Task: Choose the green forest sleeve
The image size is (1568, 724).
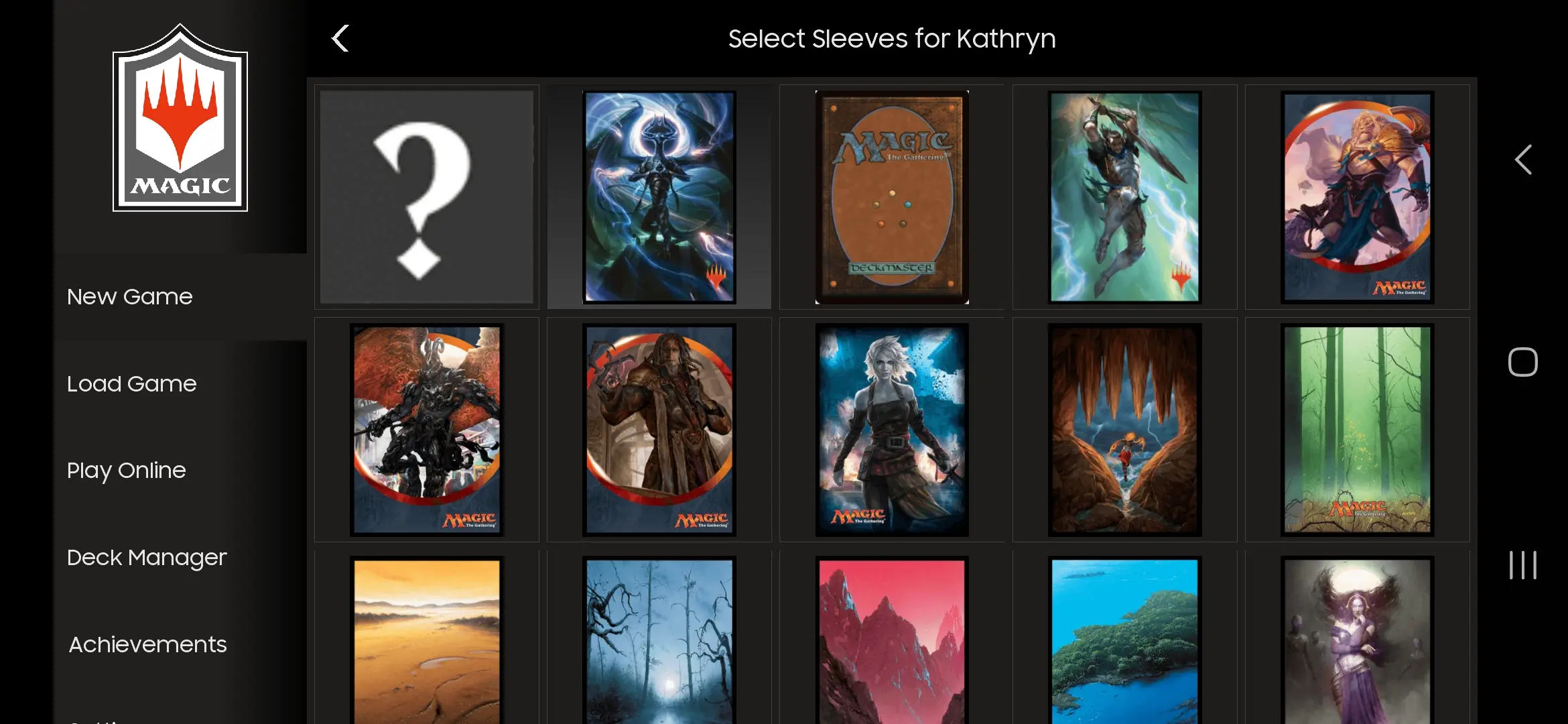Action: (x=1358, y=430)
